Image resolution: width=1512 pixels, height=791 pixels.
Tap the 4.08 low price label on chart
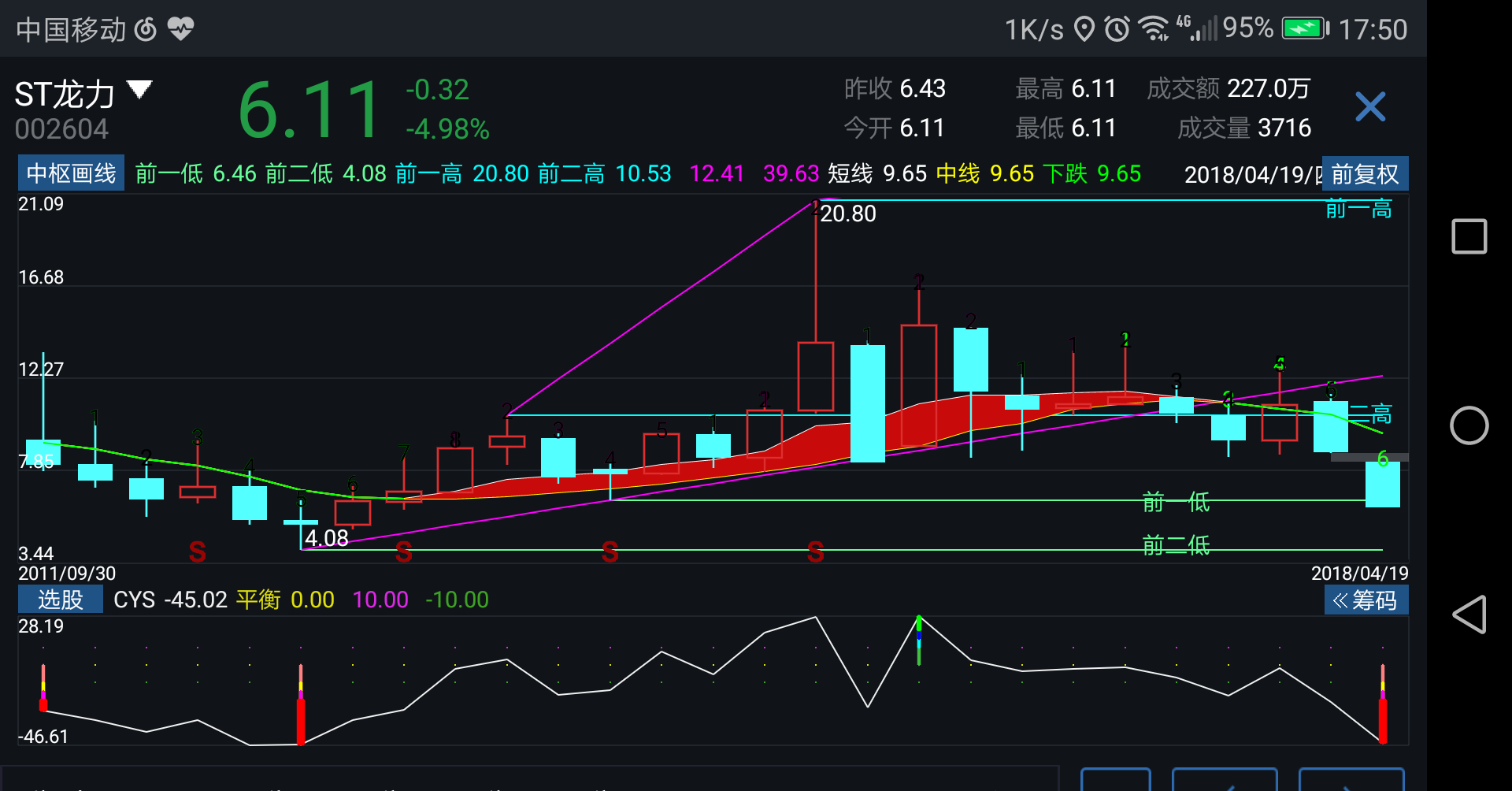click(327, 538)
